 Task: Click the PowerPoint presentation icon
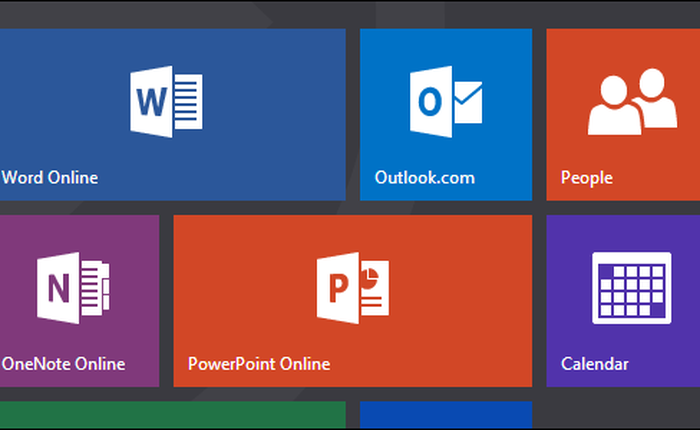(x=353, y=288)
